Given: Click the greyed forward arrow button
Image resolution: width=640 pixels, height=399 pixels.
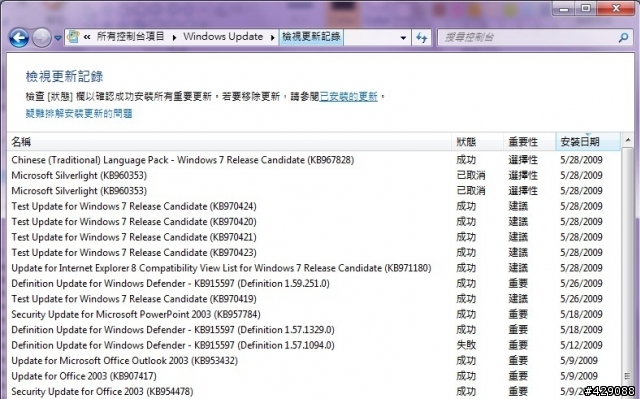Looking at the screenshot, I should point(41,38).
